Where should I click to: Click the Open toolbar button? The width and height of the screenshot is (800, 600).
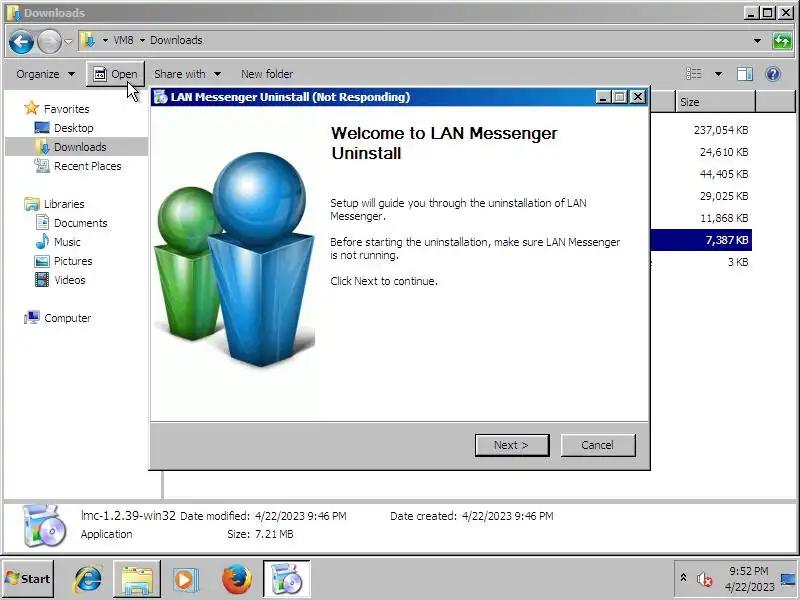[115, 74]
